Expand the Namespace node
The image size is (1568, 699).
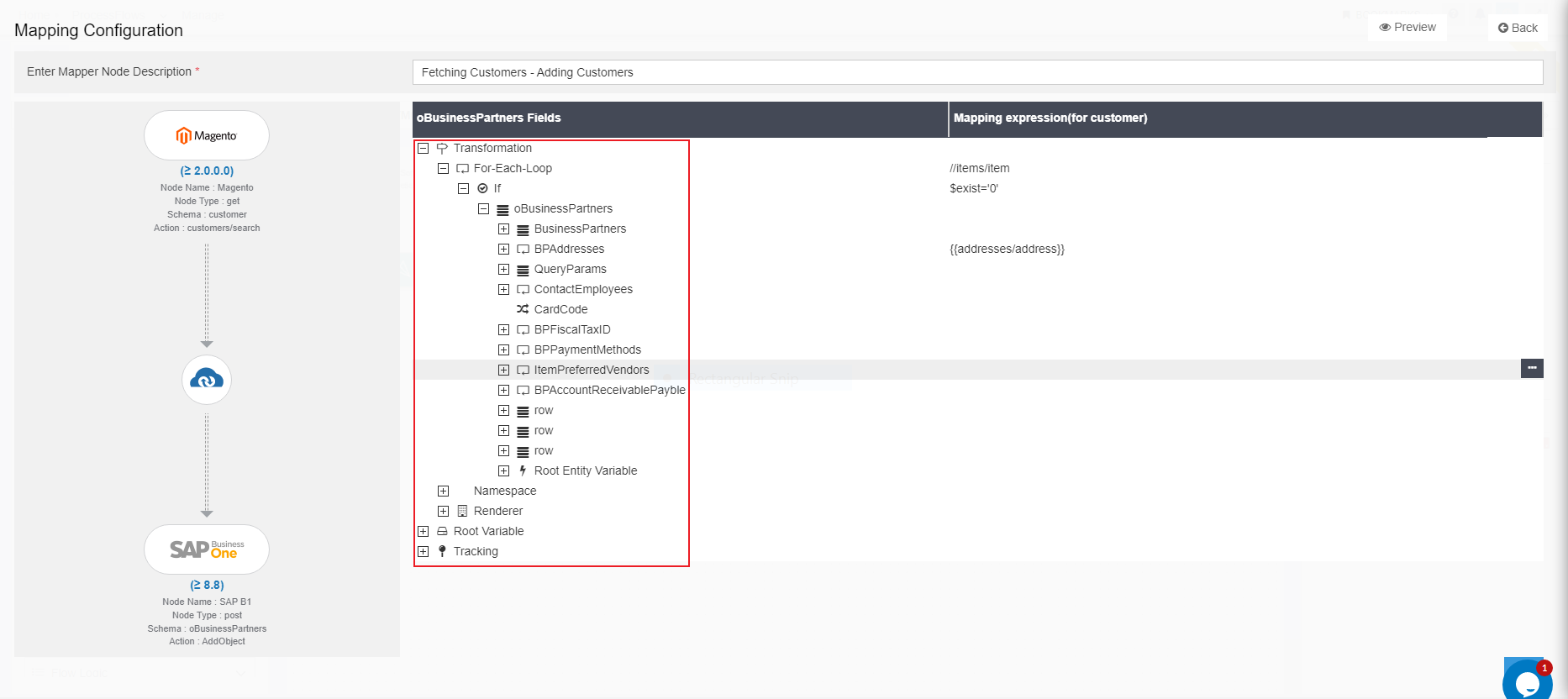coord(444,491)
